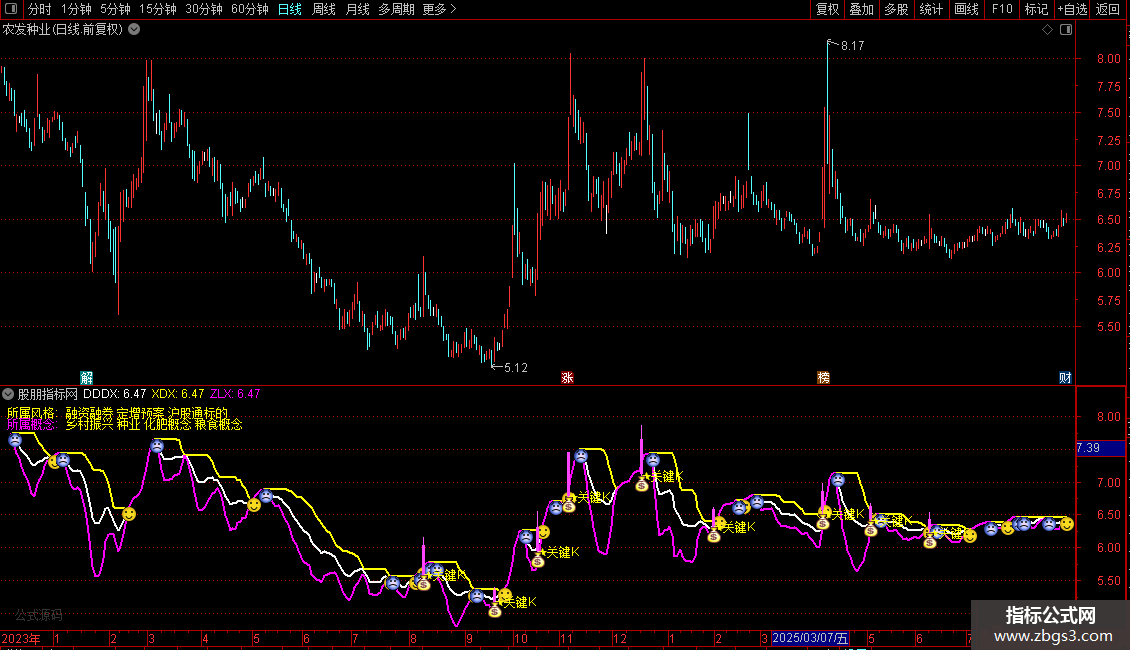1130x650 pixels.
Task: Click the smiley face at the chart's right end
Action: click(x=1067, y=524)
